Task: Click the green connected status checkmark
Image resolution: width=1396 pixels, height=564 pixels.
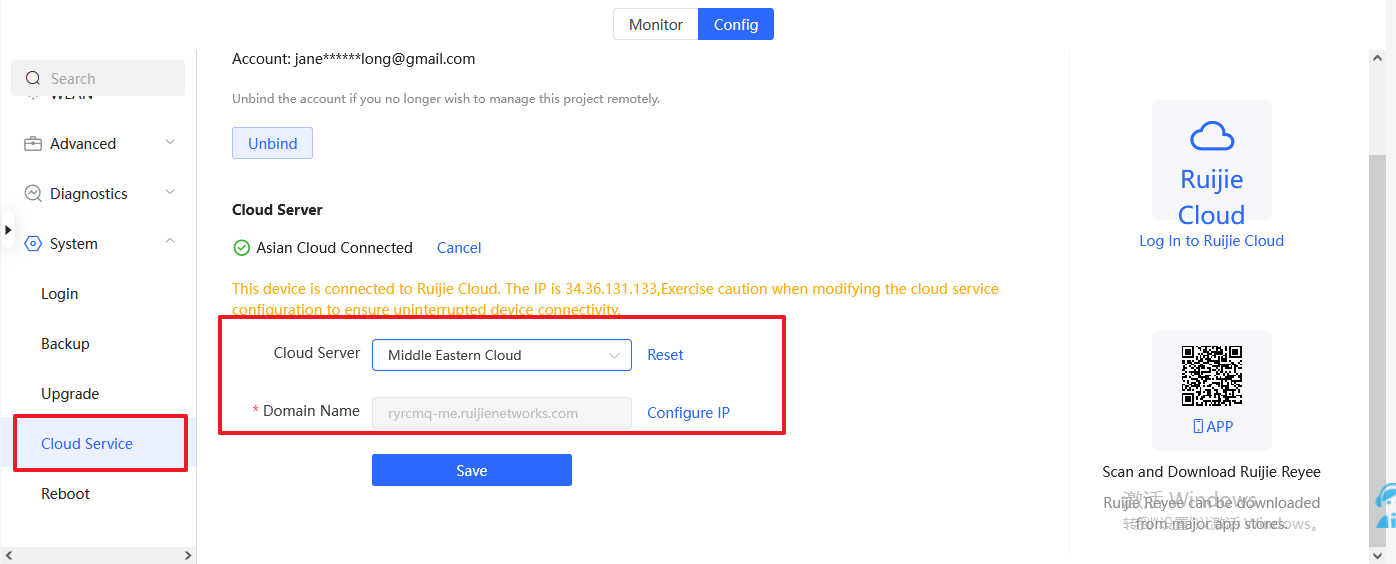Action: (241, 248)
